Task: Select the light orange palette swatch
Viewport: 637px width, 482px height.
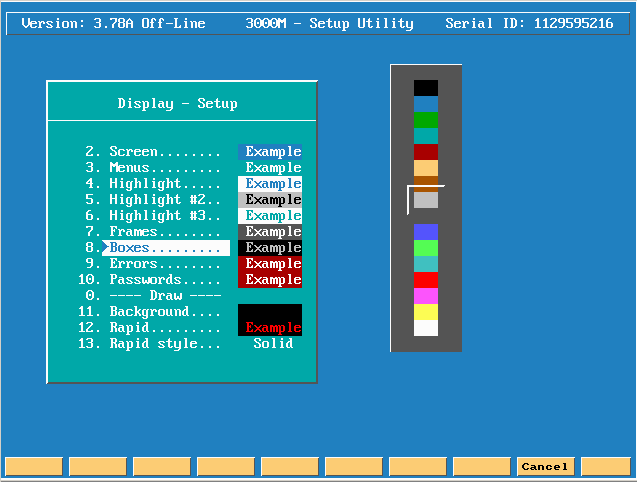Action: coord(426,168)
